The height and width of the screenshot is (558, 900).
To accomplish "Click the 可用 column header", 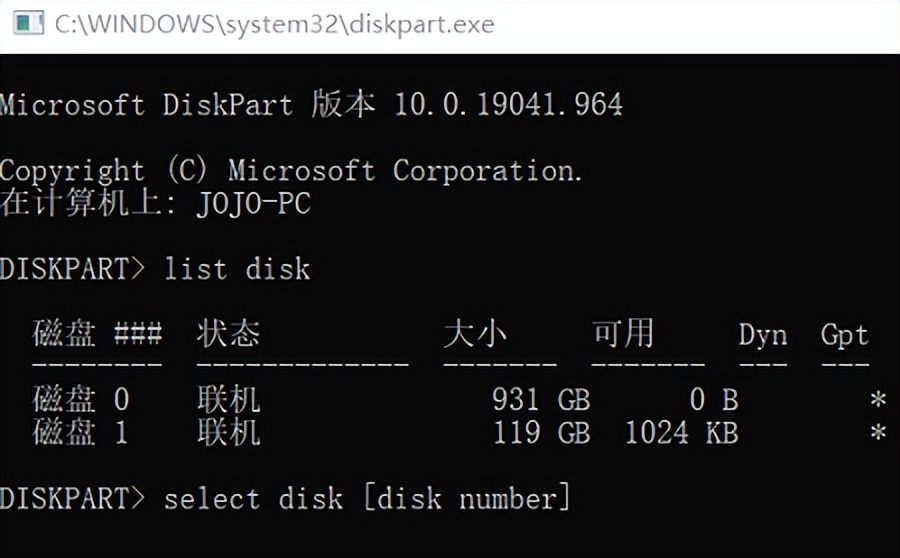I will pos(623,334).
